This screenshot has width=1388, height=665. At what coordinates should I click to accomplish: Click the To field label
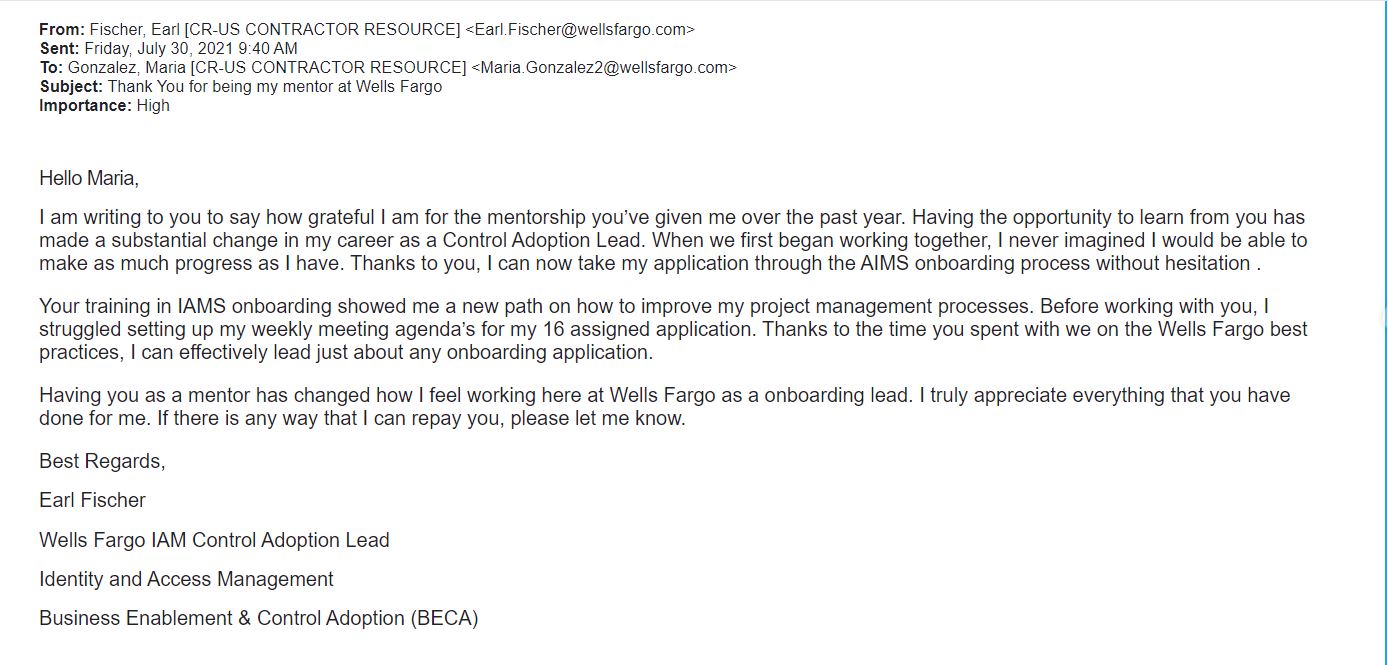[51, 67]
